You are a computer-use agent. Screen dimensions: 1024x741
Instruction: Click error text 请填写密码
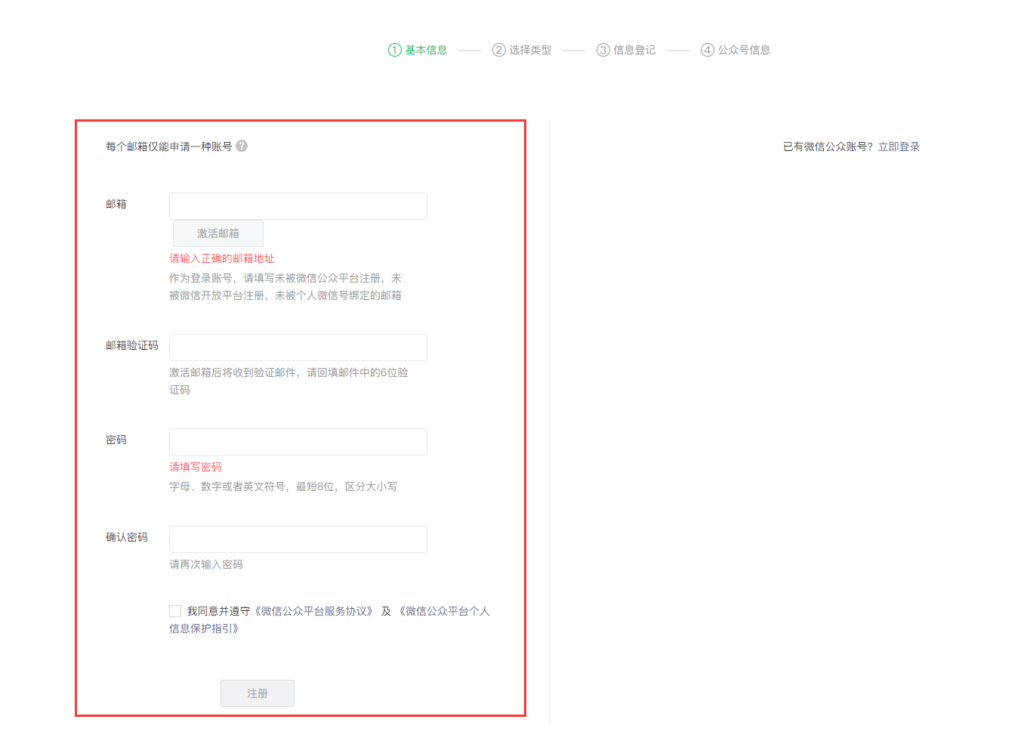pyautogui.click(x=196, y=467)
